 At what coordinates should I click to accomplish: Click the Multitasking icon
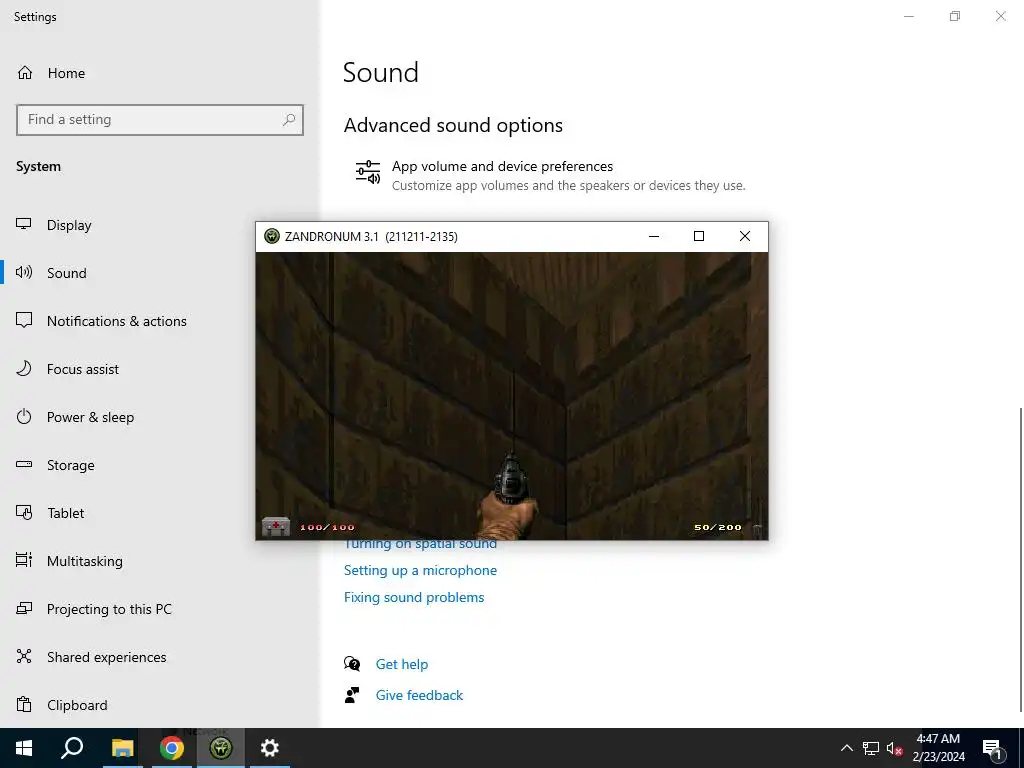click(24, 560)
